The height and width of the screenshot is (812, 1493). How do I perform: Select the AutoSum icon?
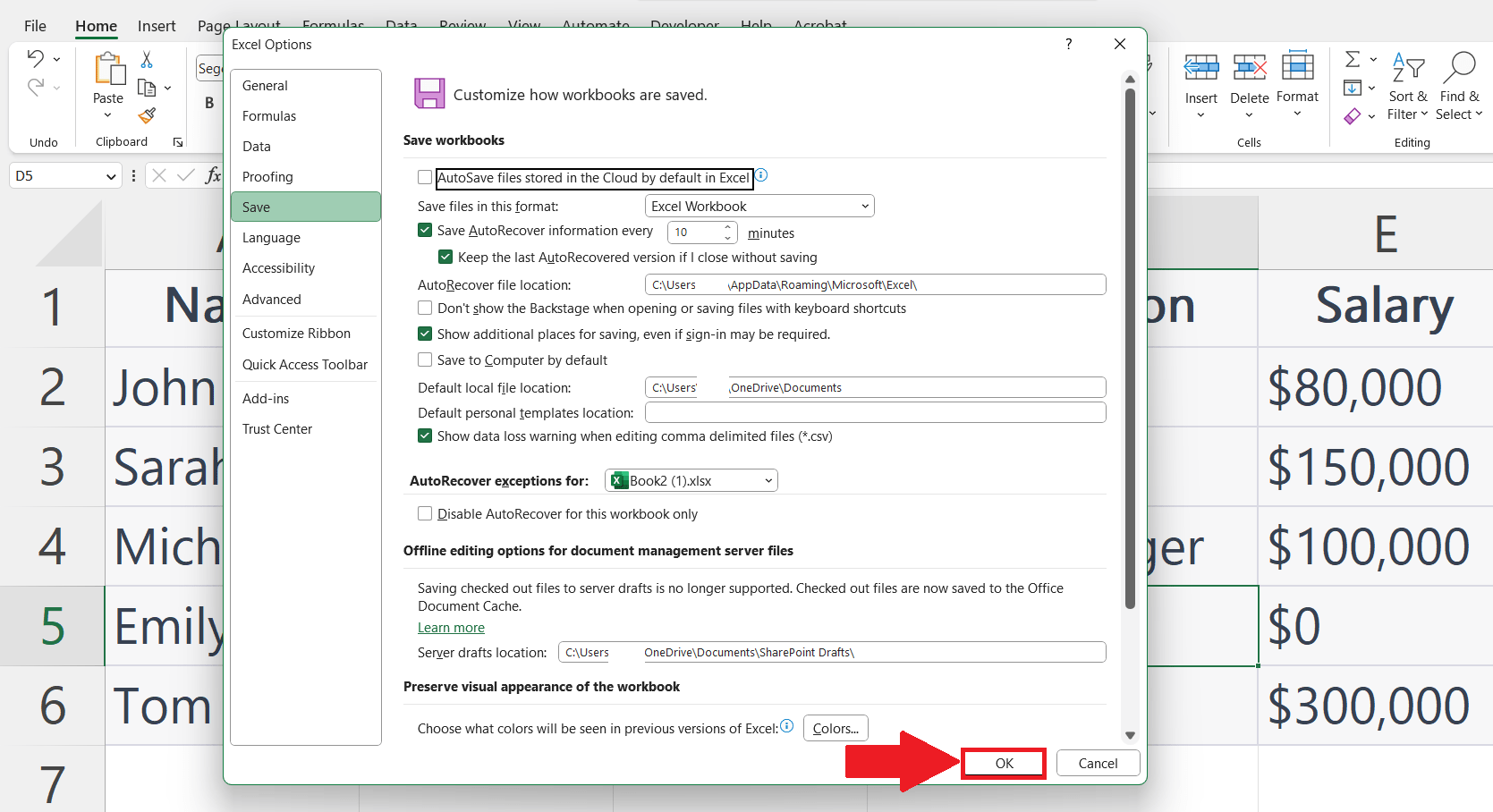pos(1353,59)
